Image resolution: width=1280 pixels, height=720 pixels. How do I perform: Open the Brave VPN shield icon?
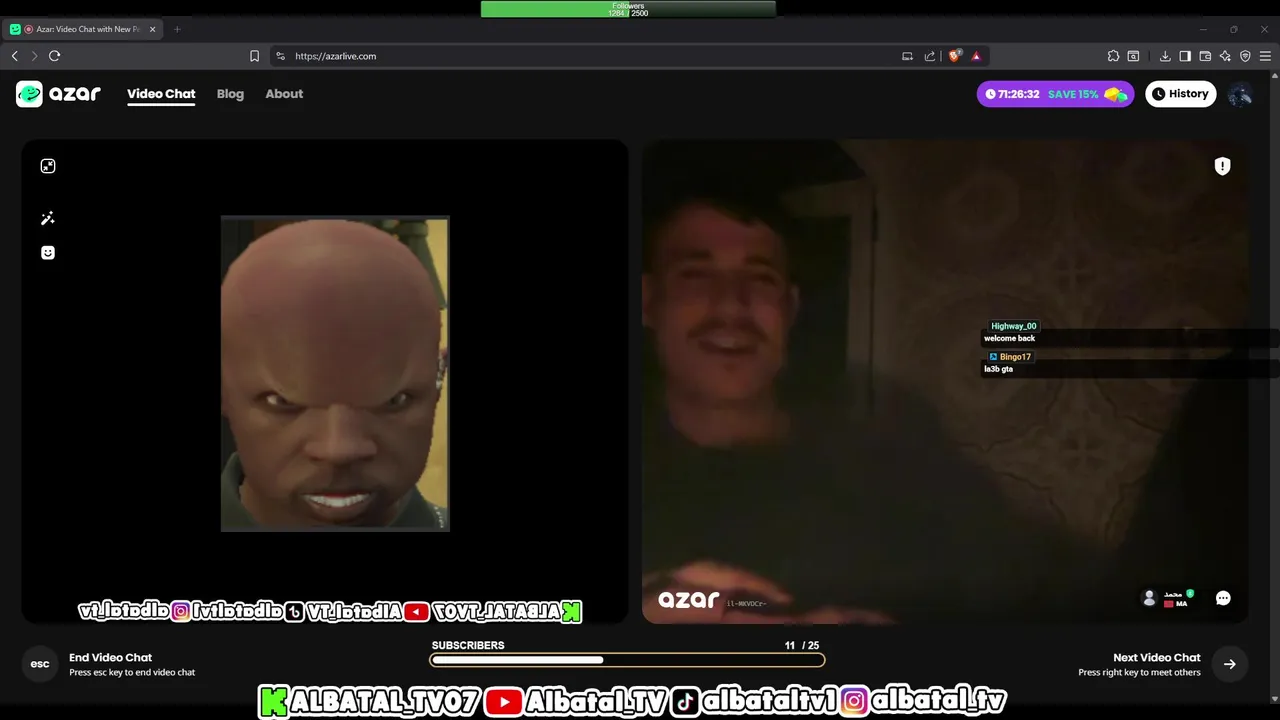click(x=1245, y=56)
